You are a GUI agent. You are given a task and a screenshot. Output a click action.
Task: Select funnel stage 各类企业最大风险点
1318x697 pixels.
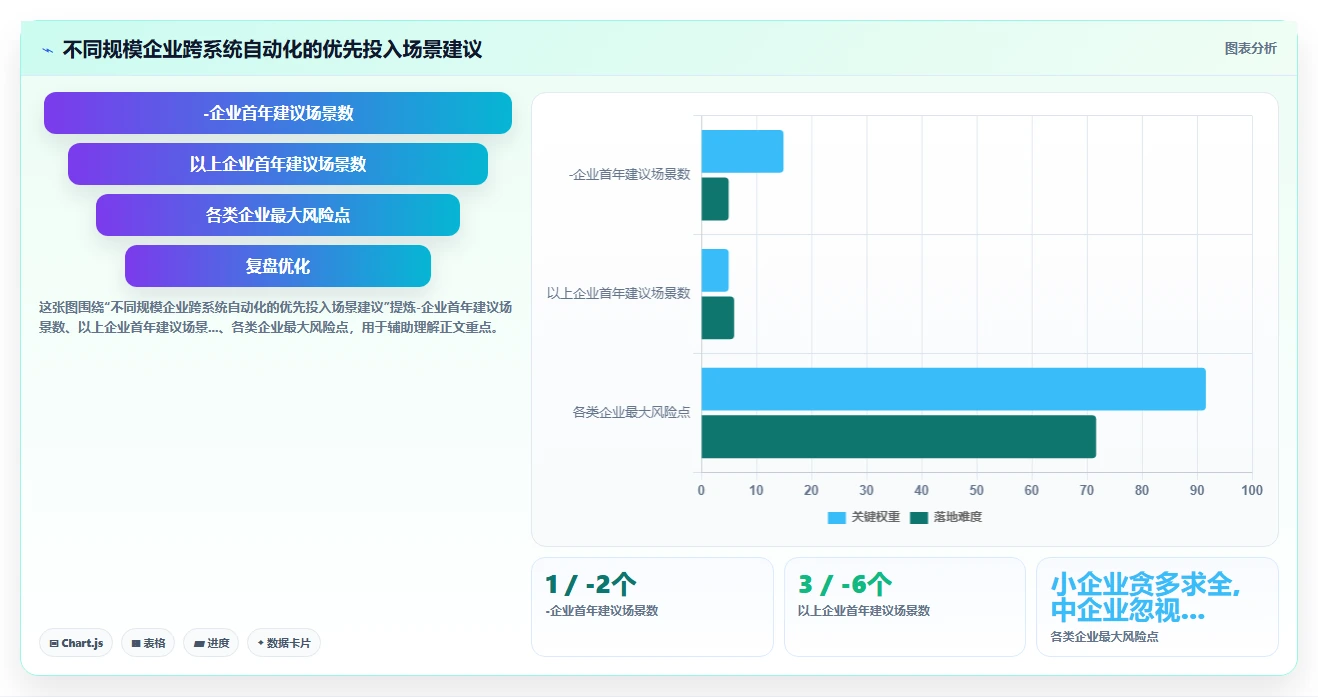pyautogui.click(x=278, y=215)
